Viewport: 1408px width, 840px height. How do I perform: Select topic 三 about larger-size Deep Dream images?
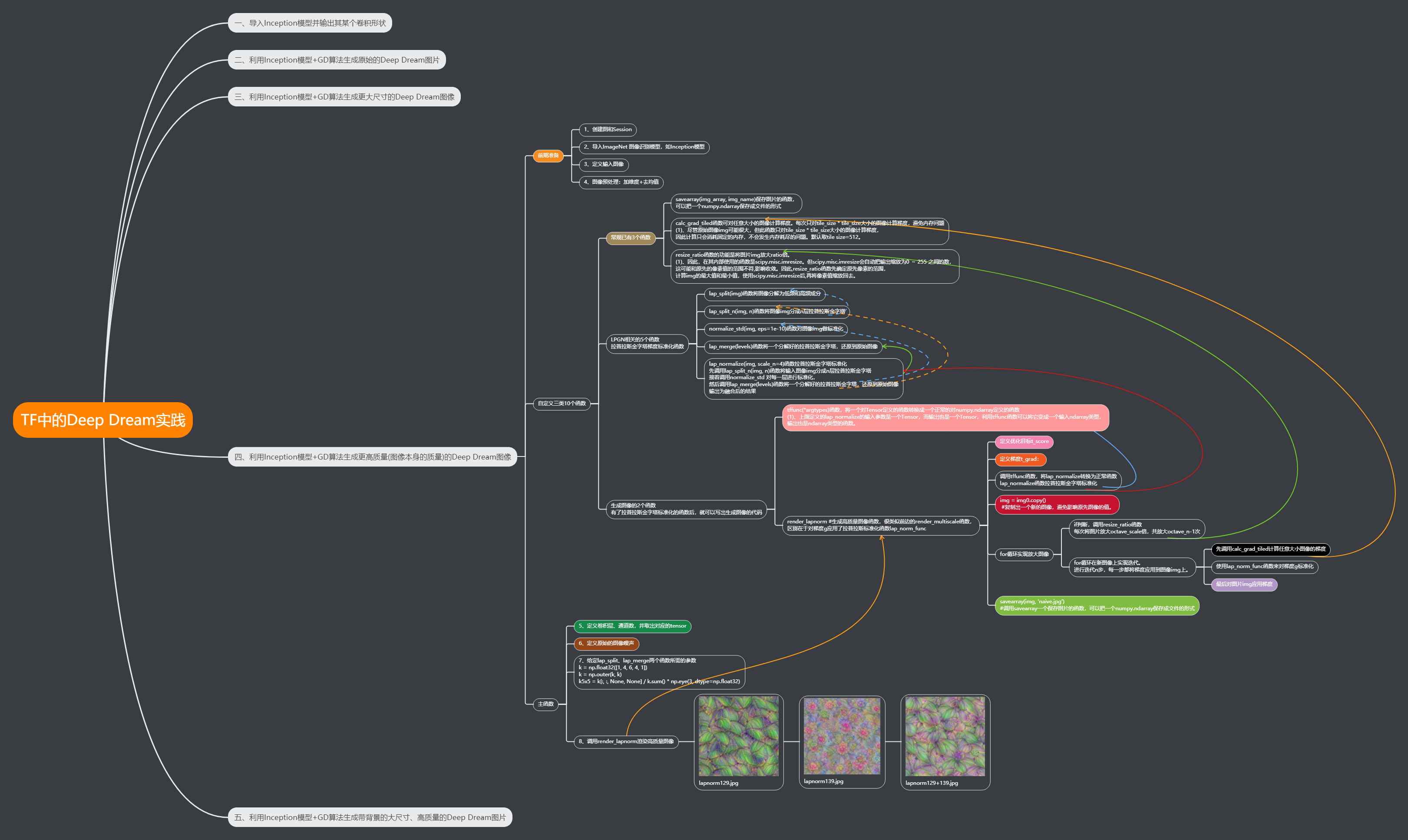(344, 97)
